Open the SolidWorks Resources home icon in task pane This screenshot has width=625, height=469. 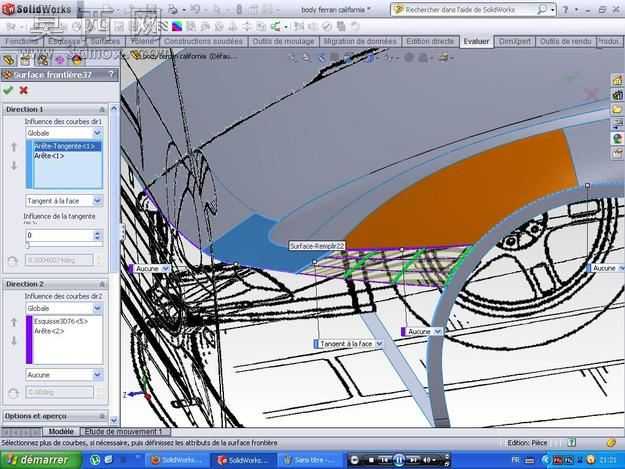click(x=617, y=80)
